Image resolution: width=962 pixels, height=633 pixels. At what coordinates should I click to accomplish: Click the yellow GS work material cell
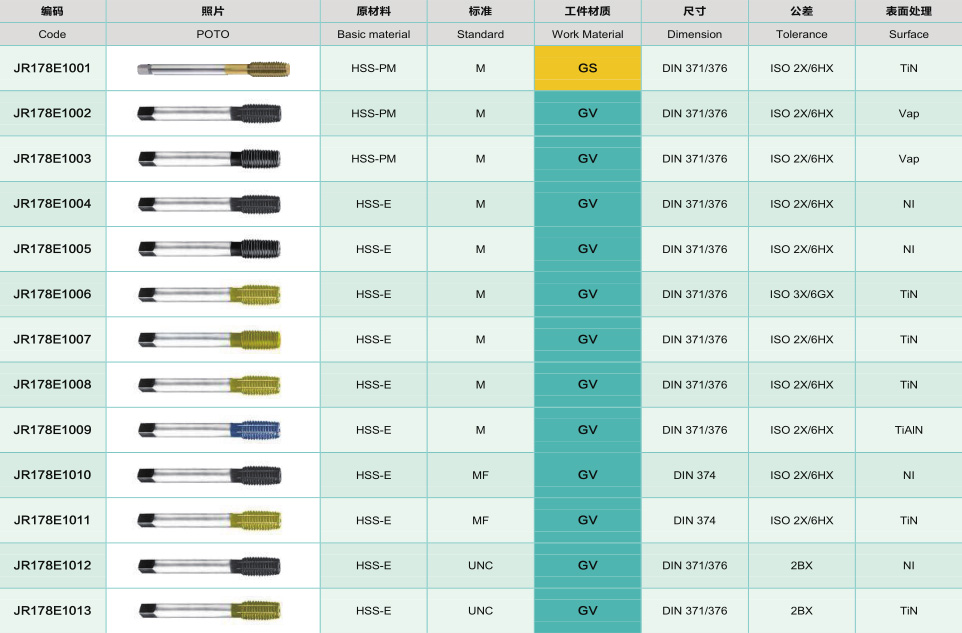587,68
